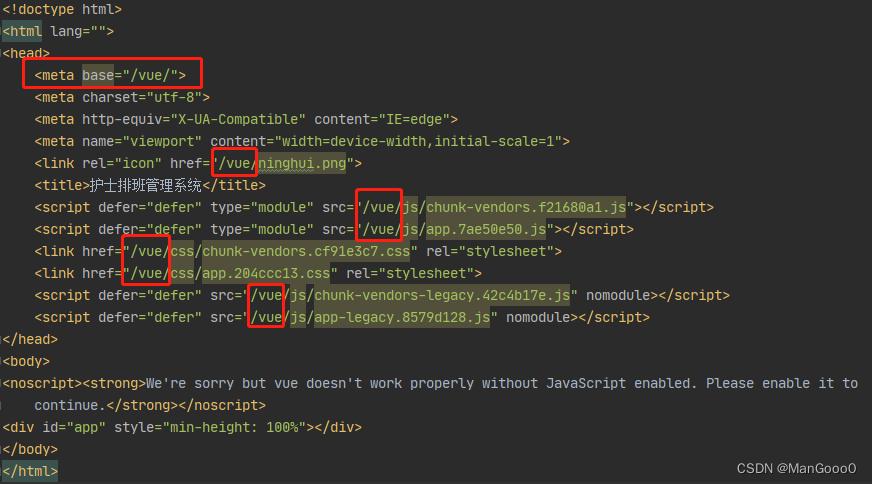Image resolution: width=872 pixels, height=484 pixels.
Task: Click the opening <body> tag
Action: pyautogui.click(x=26, y=362)
